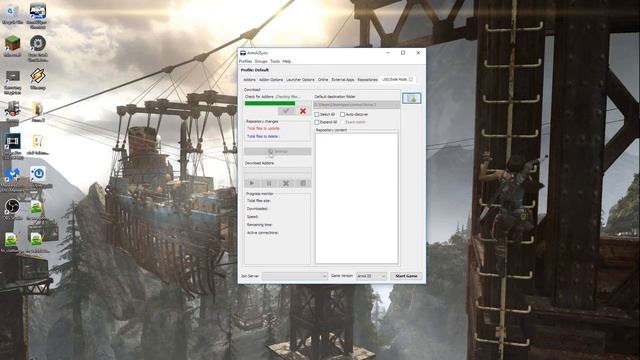Image resolution: width=640 pixels, height=360 pixels.
Task: Switch to the Repositories tab
Action: [x=367, y=80]
